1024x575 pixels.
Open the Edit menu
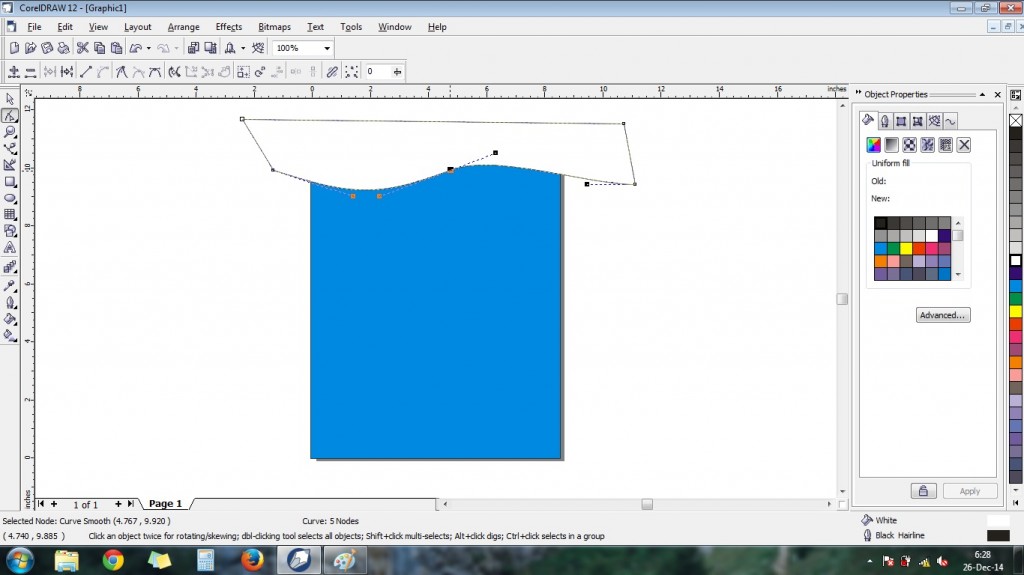point(65,27)
